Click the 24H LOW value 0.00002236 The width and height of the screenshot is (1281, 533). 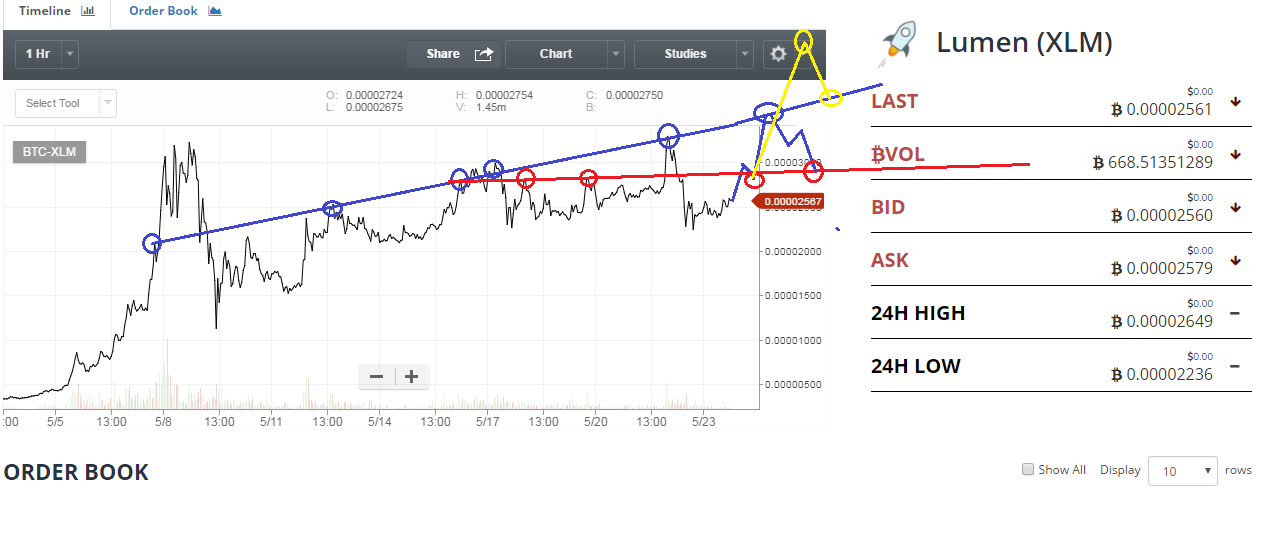point(1161,375)
